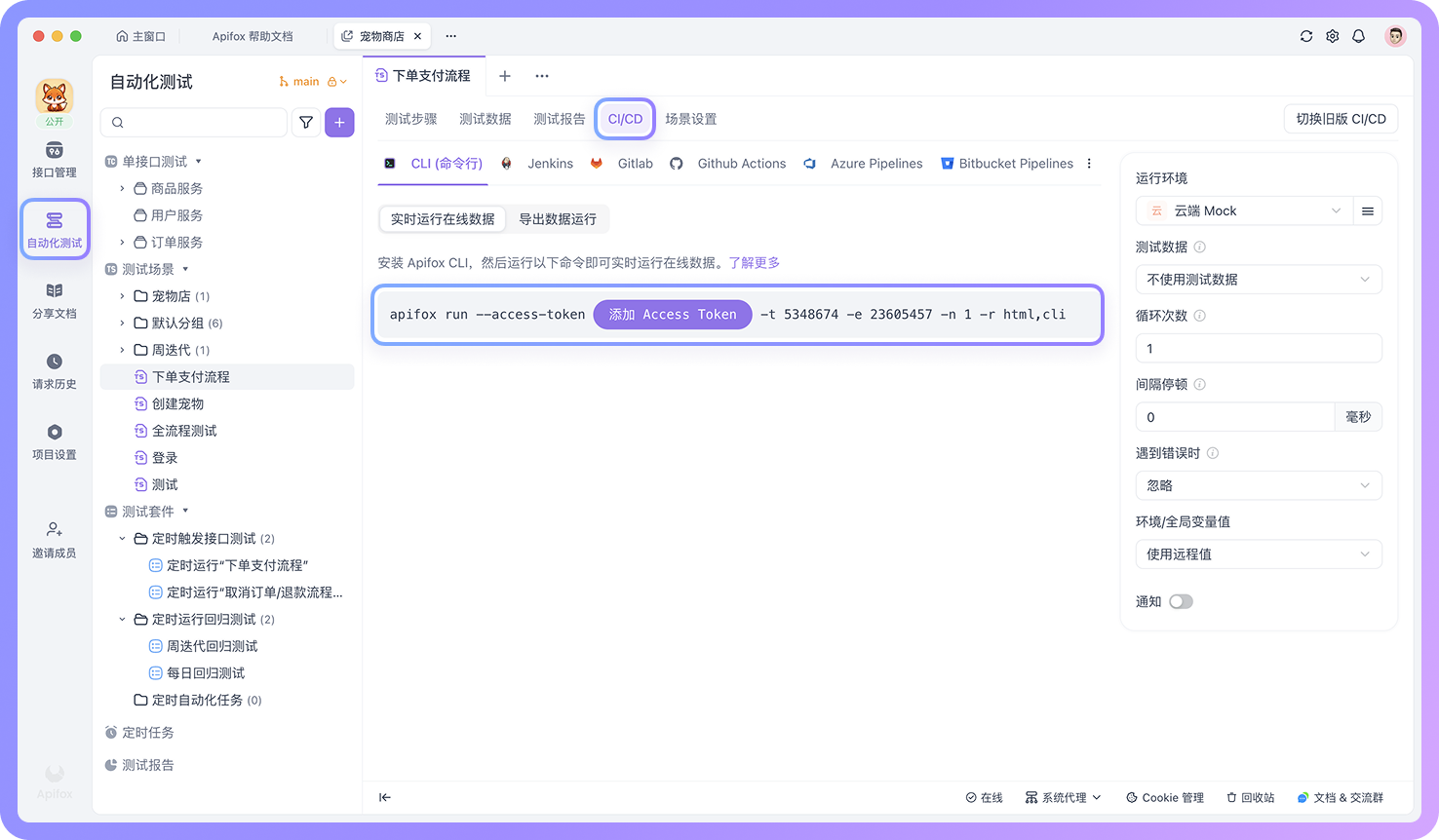Select the Github Actions tab
This screenshot has height=840, width=1439.
[x=741, y=163]
